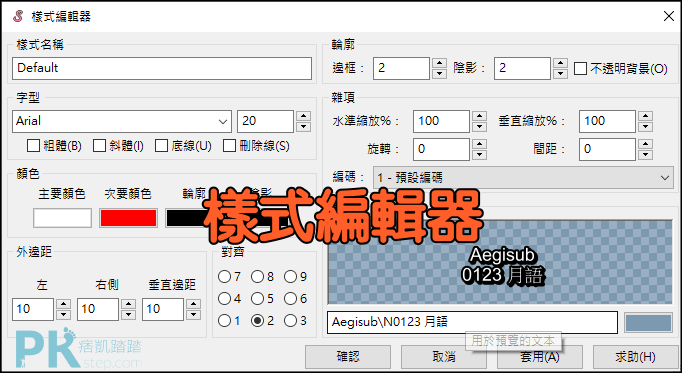This screenshot has width=682, height=373.
Task: Increase the 水準縮放% value
Action: (x=479, y=116)
